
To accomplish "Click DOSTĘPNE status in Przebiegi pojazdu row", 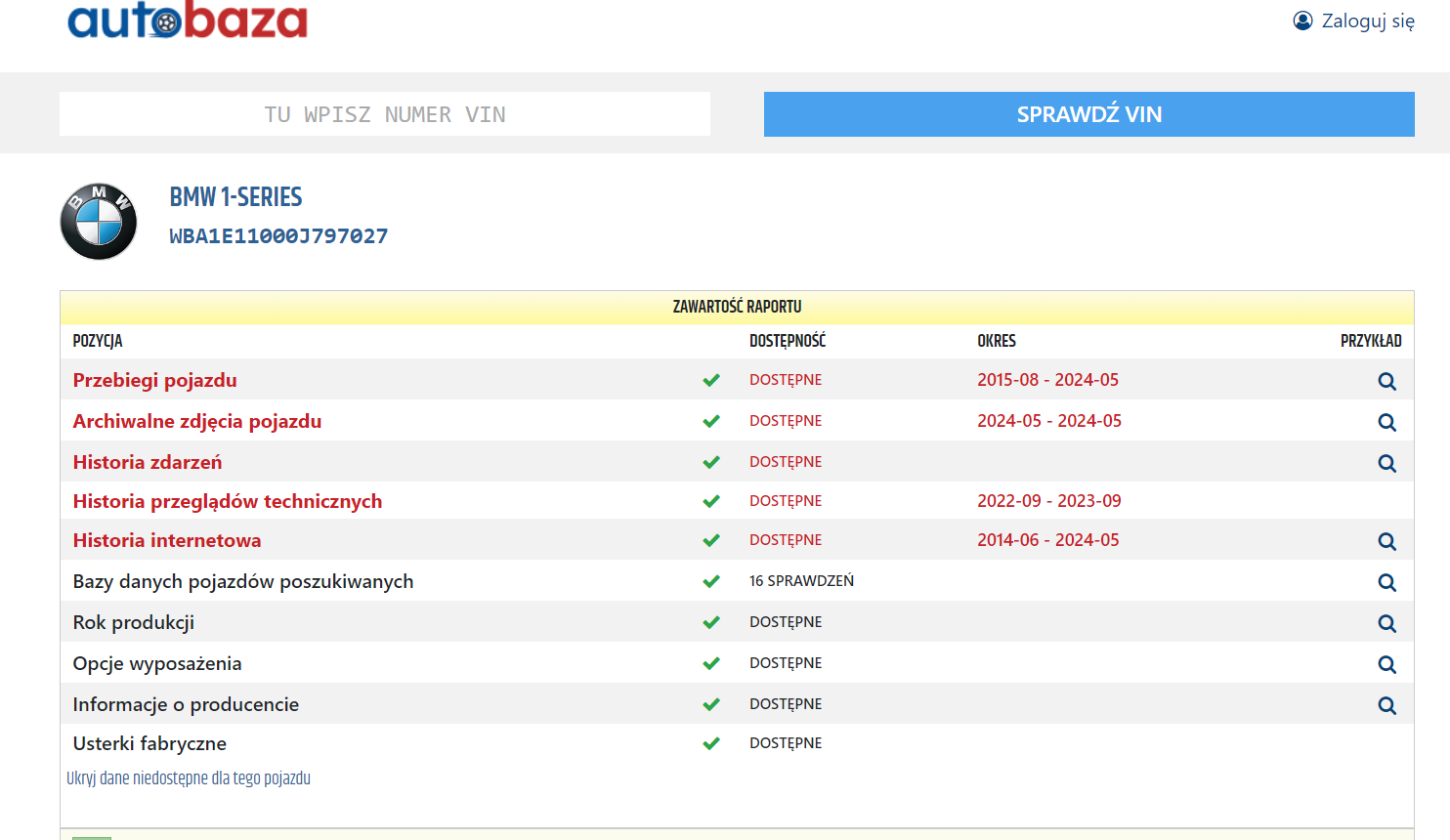I will pos(786,380).
